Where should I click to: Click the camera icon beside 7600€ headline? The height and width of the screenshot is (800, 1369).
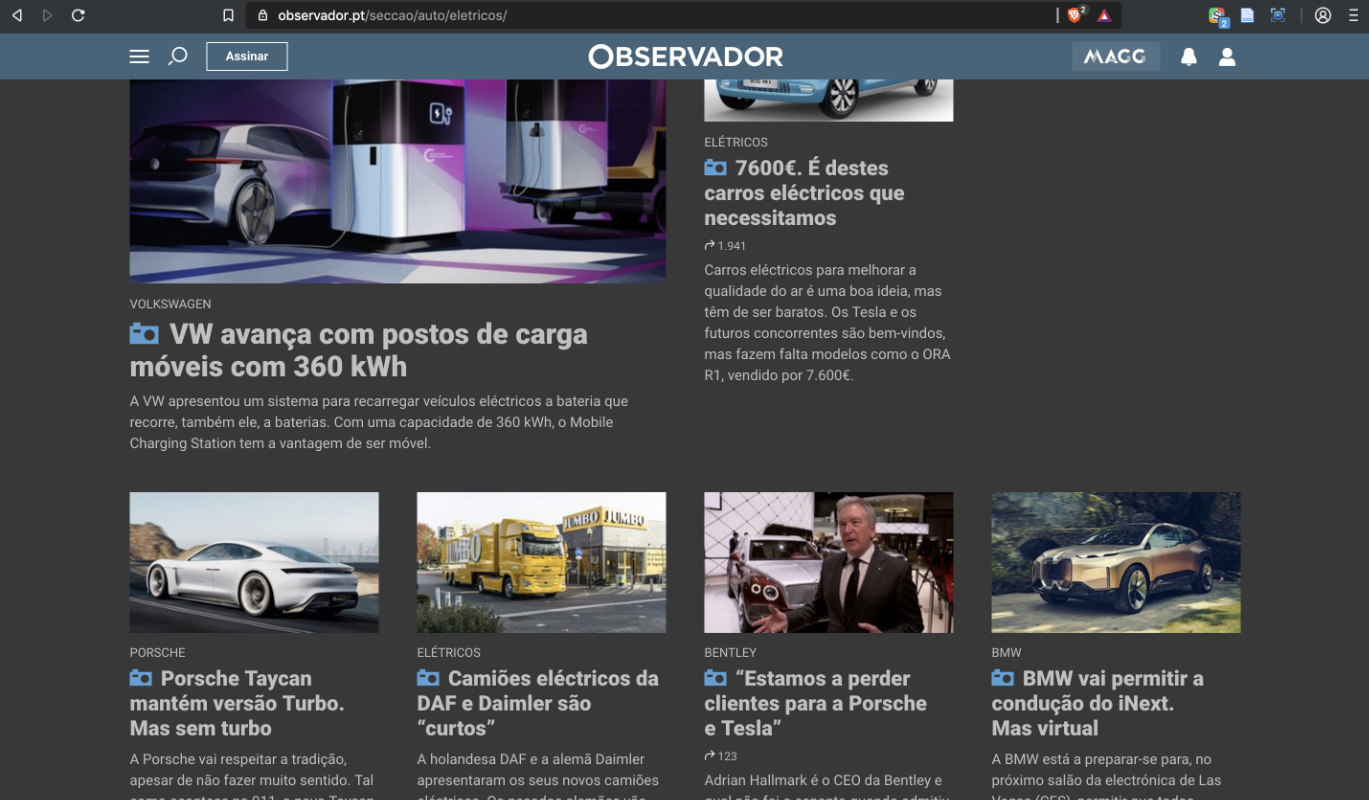coord(715,168)
